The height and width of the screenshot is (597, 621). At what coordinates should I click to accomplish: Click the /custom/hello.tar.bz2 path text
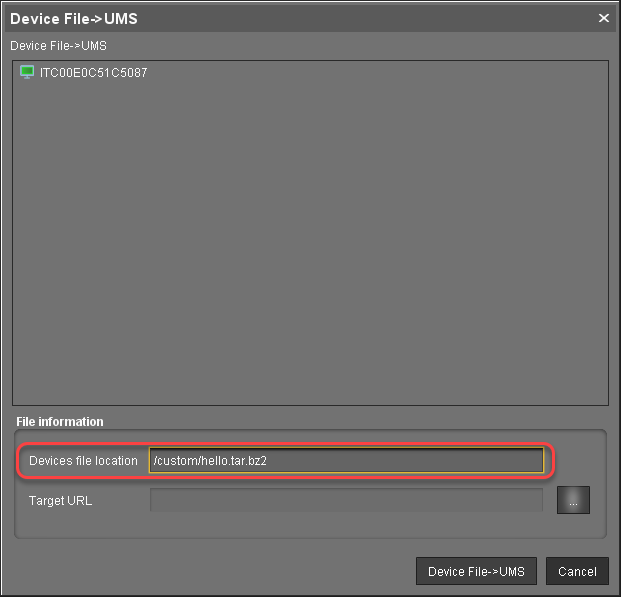pos(210,460)
